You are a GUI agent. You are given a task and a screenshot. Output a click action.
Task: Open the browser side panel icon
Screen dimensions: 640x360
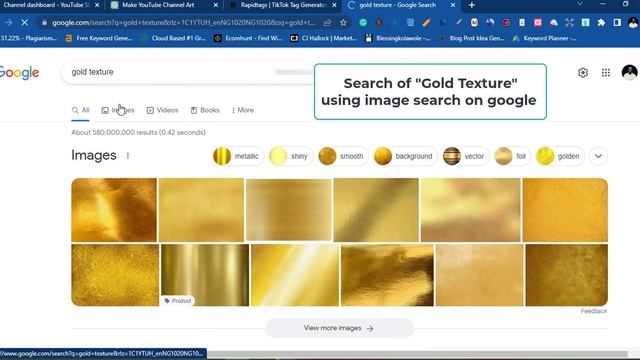pyautogui.click(x=617, y=22)
